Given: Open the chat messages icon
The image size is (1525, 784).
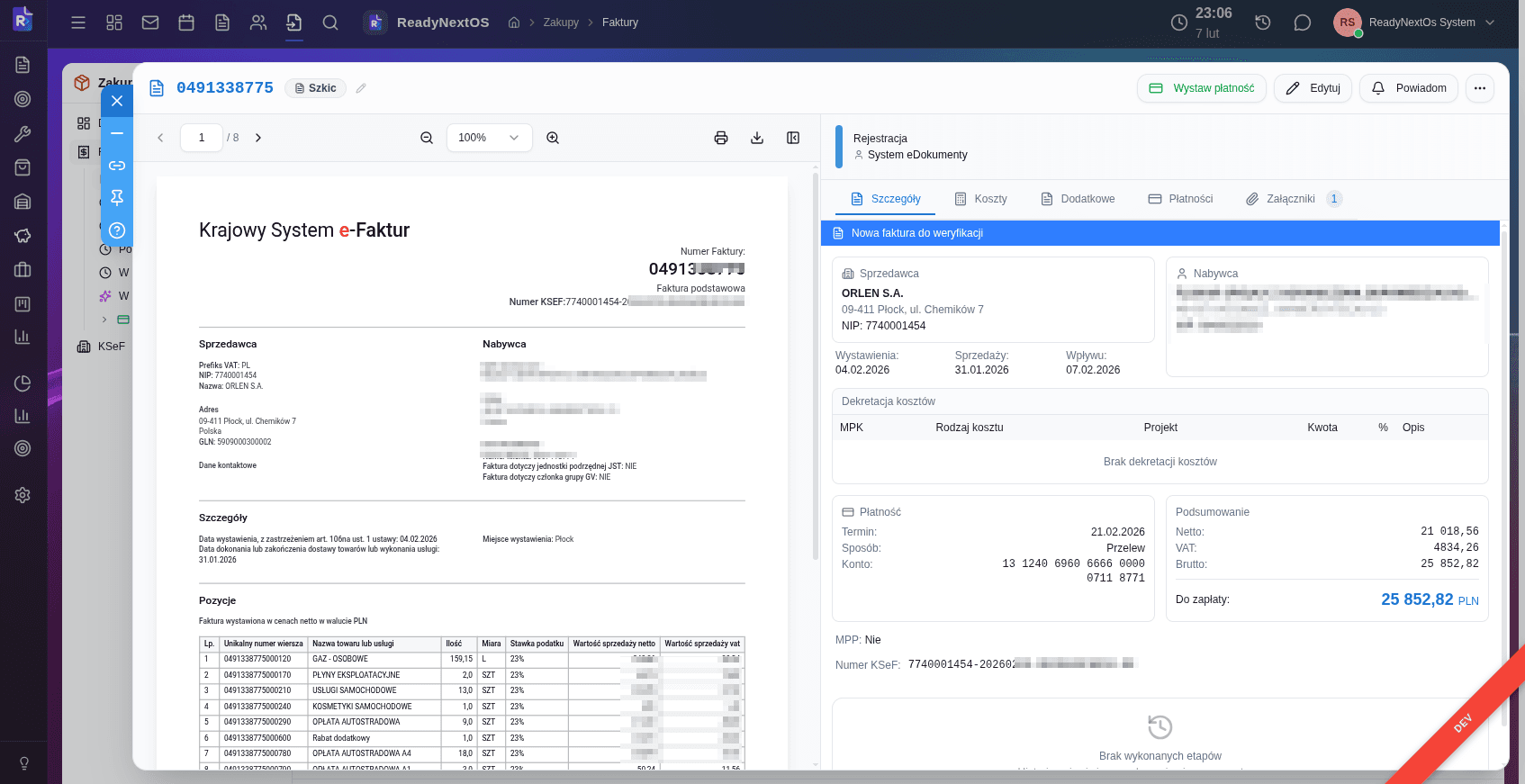Looking at the screenshot, I should (1302, 23).
